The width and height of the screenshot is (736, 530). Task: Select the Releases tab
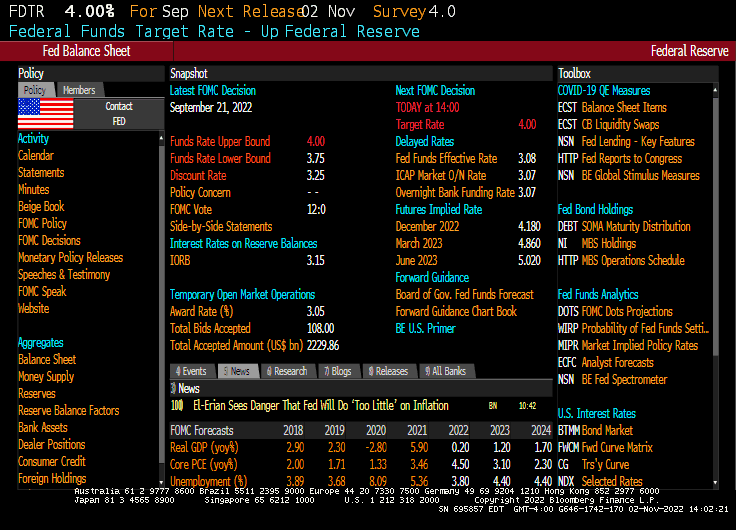389,371
